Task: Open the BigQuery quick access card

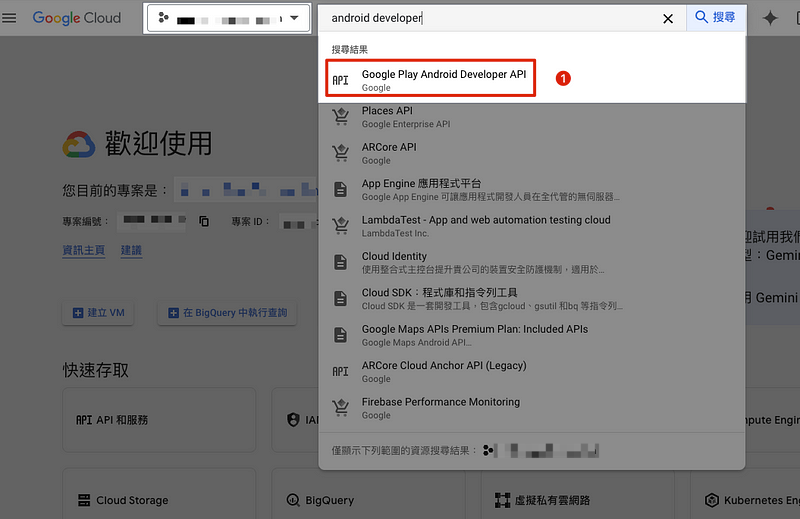Action: [x=368, y=494]
